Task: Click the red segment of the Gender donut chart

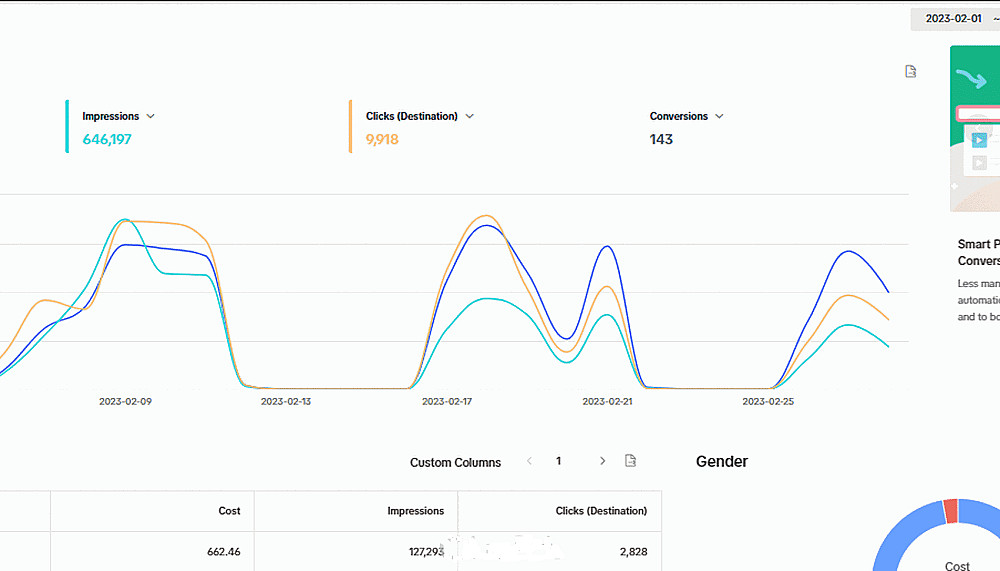Action: tap(951, 511)
